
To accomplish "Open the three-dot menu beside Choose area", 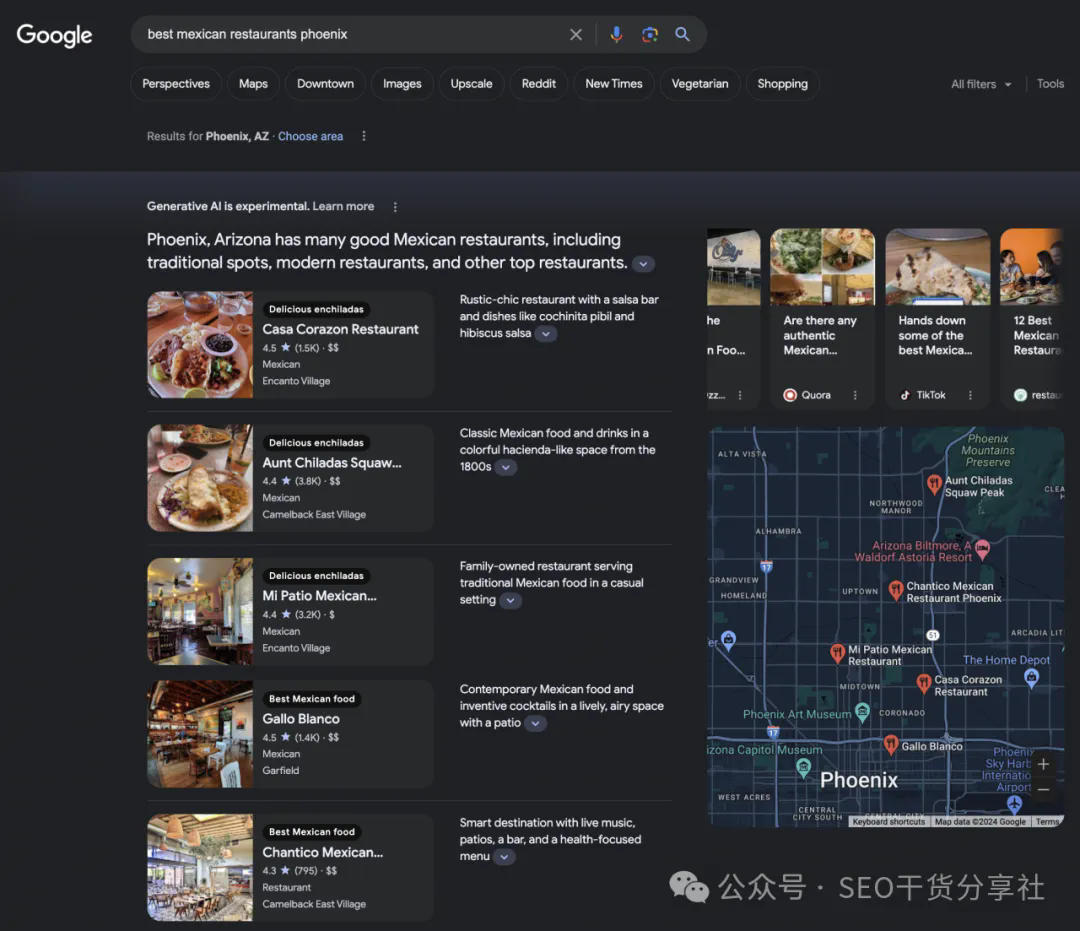I will click(364, 136).
